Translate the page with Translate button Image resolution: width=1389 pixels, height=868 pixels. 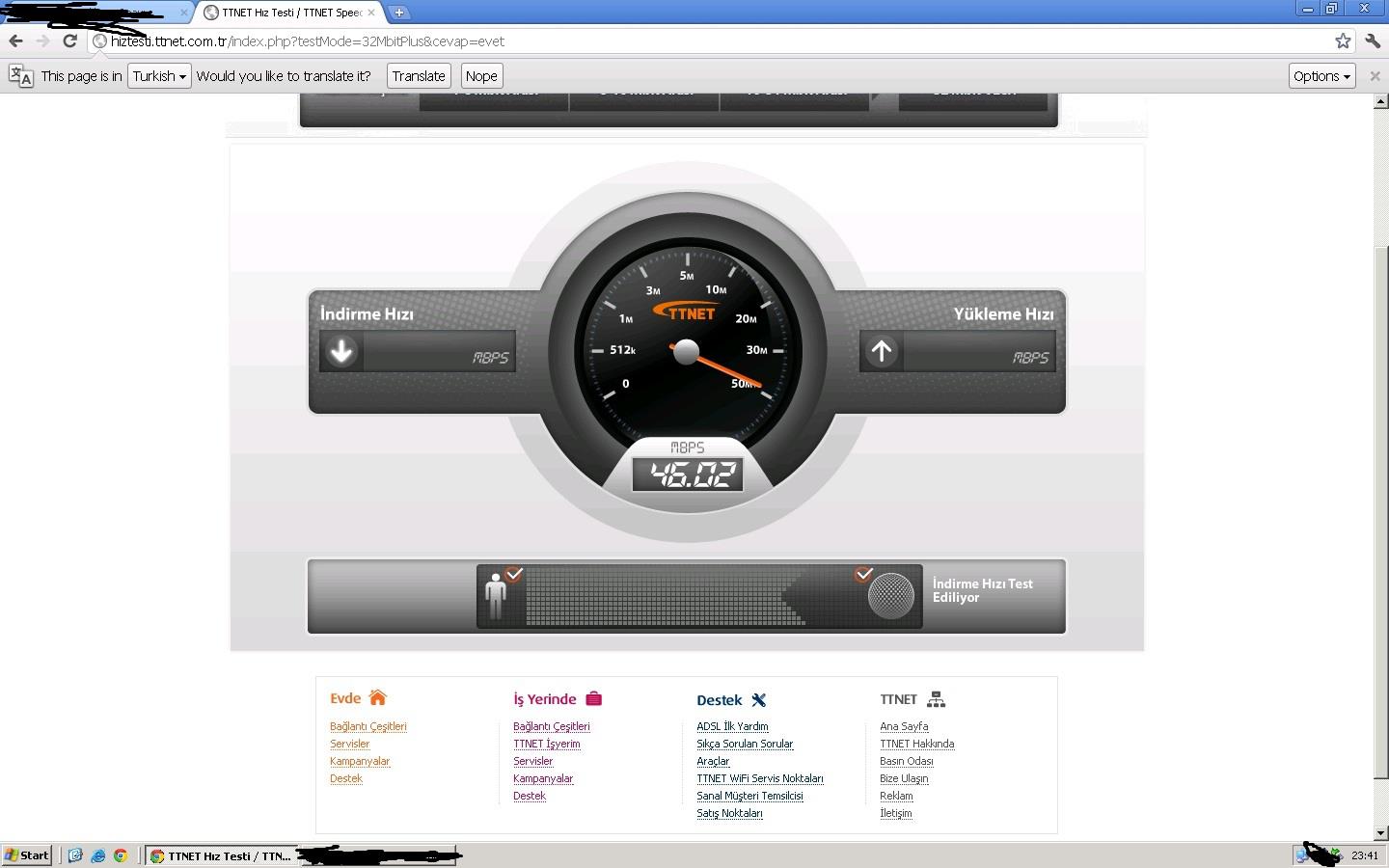[x=419, y=76]
